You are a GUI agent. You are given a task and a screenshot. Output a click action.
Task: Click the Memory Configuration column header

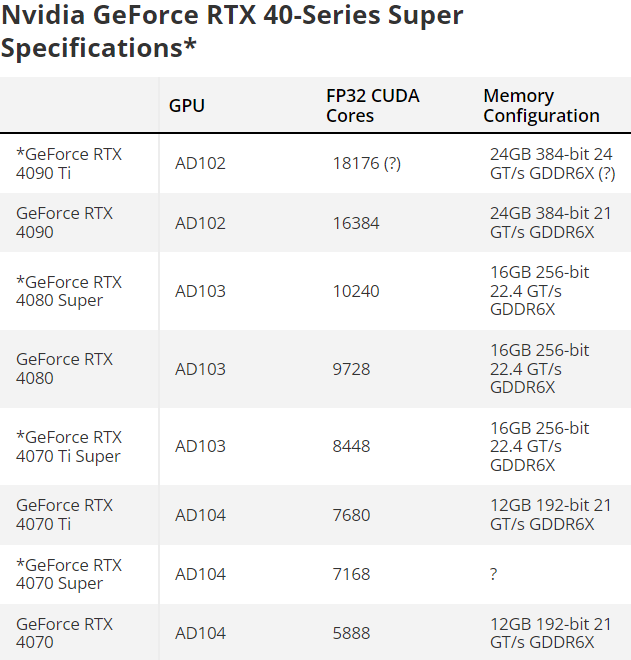541,106
